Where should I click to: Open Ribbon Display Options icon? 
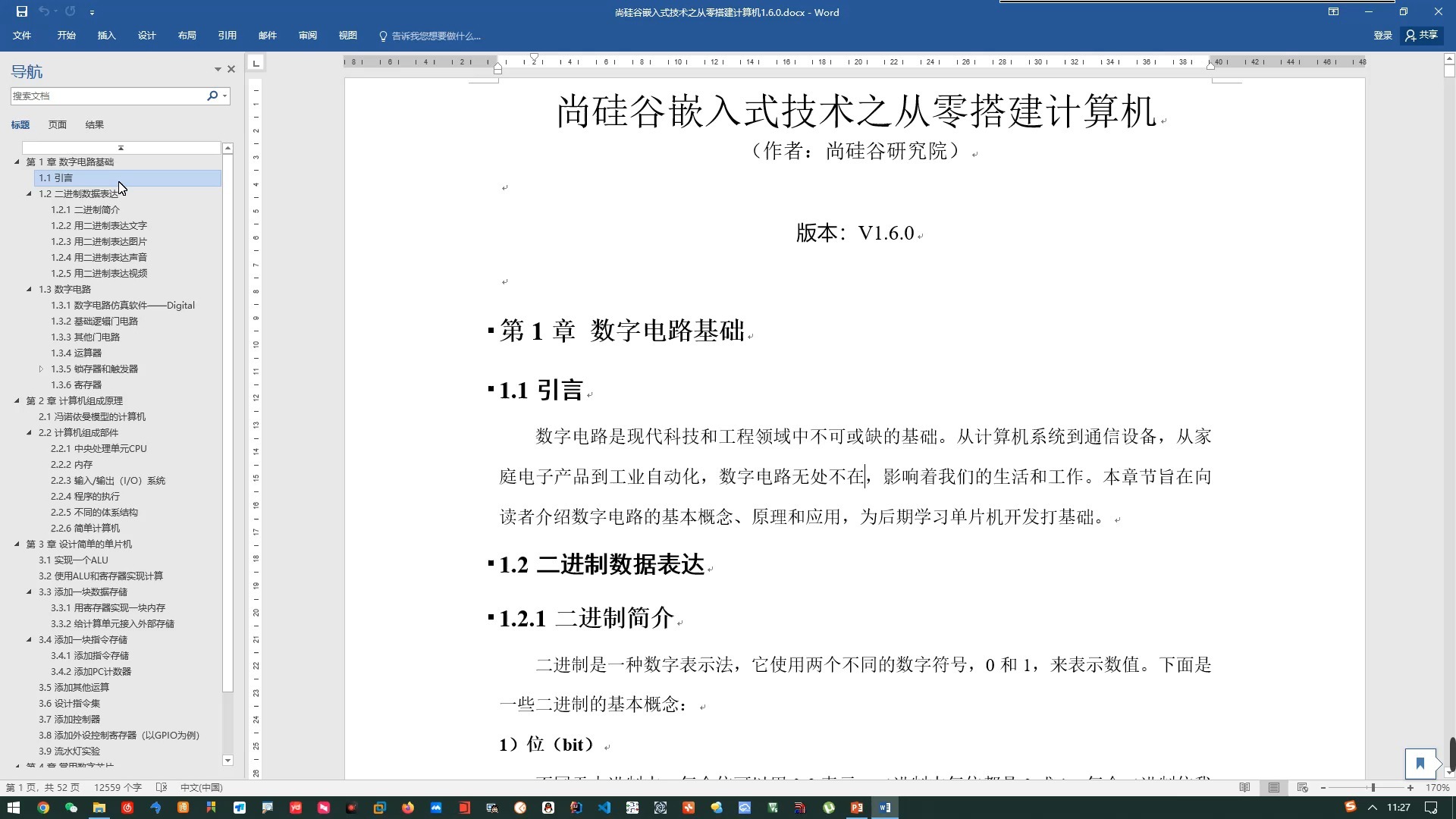(x=1333, y=11)
